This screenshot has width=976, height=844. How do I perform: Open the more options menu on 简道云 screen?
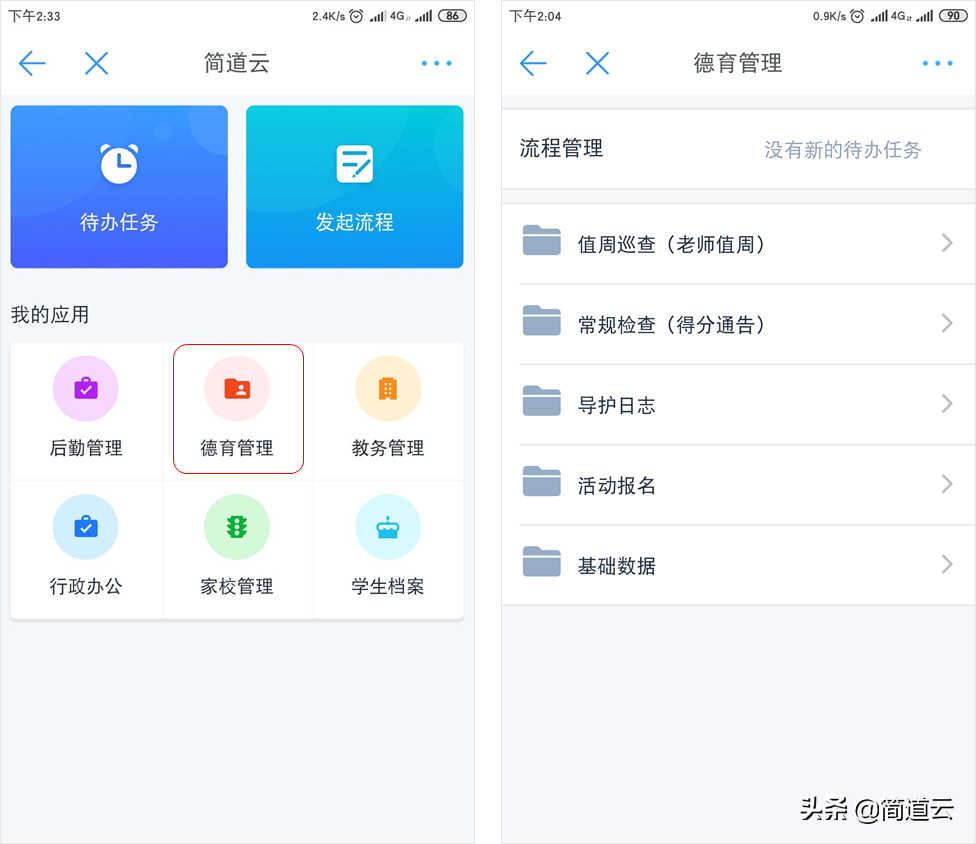pyautogui.click(x=436, y=63)
